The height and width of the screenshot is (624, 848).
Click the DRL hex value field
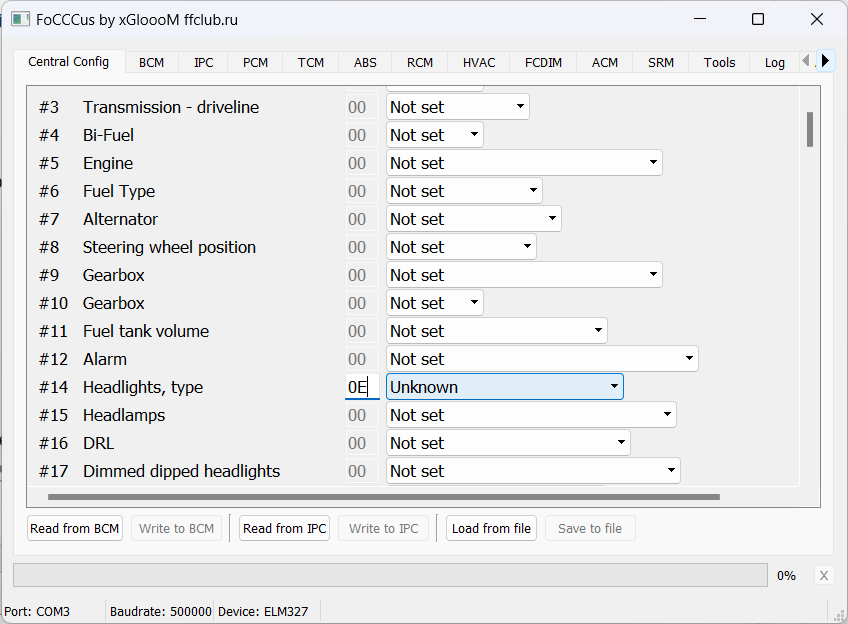pos(362,443)
